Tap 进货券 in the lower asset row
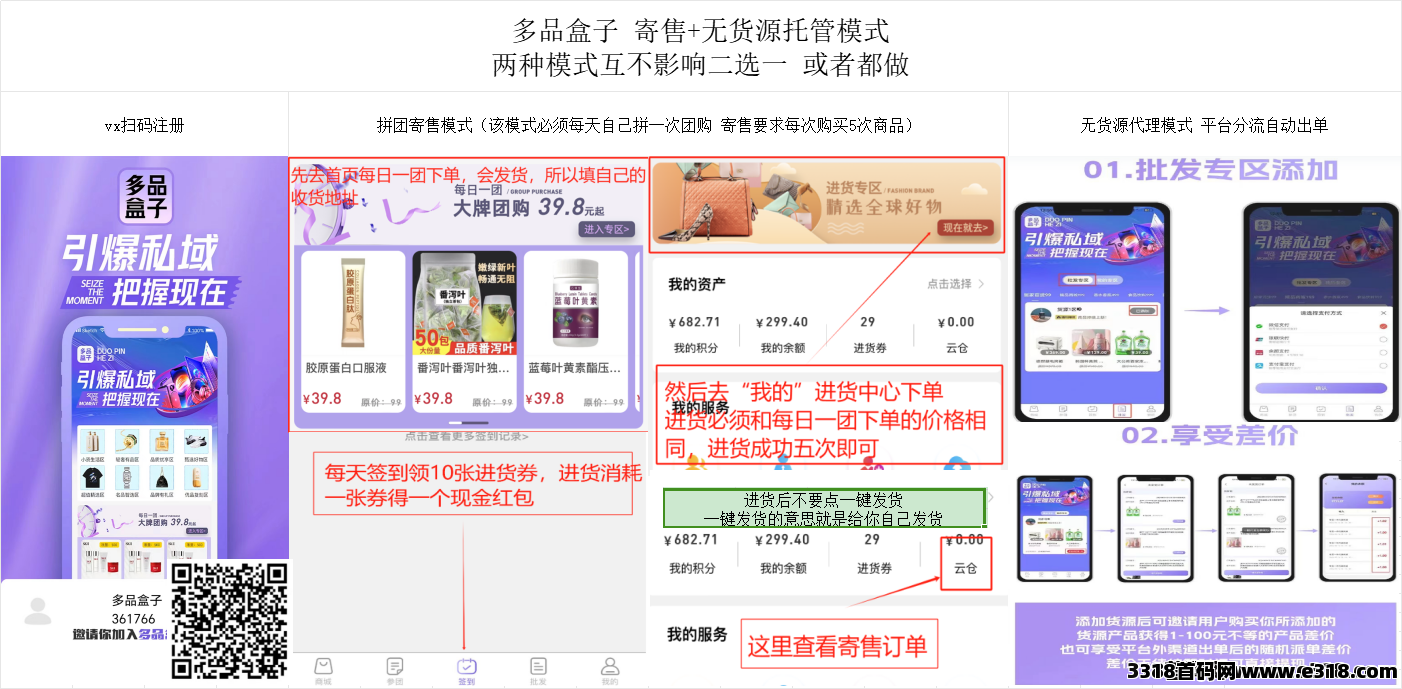 click(x=872, y=568)
